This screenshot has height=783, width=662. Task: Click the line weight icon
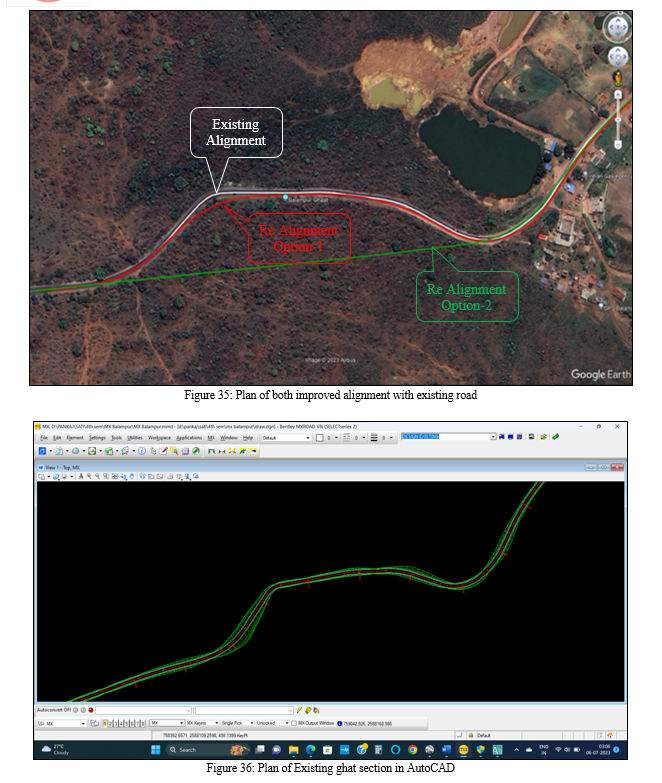coord(374,438)
